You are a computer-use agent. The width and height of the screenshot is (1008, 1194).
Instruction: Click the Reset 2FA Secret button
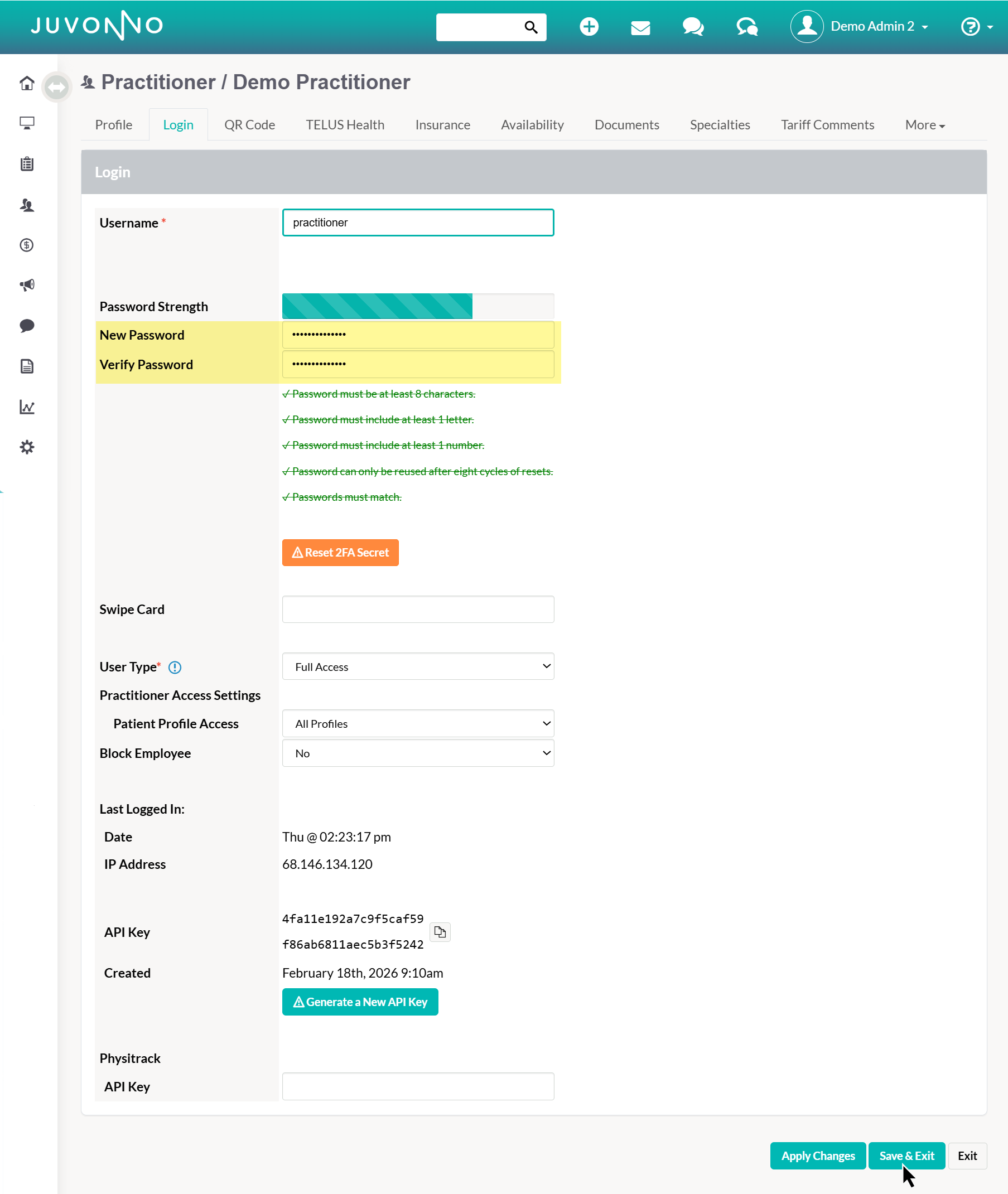click(x=340, y=553)
